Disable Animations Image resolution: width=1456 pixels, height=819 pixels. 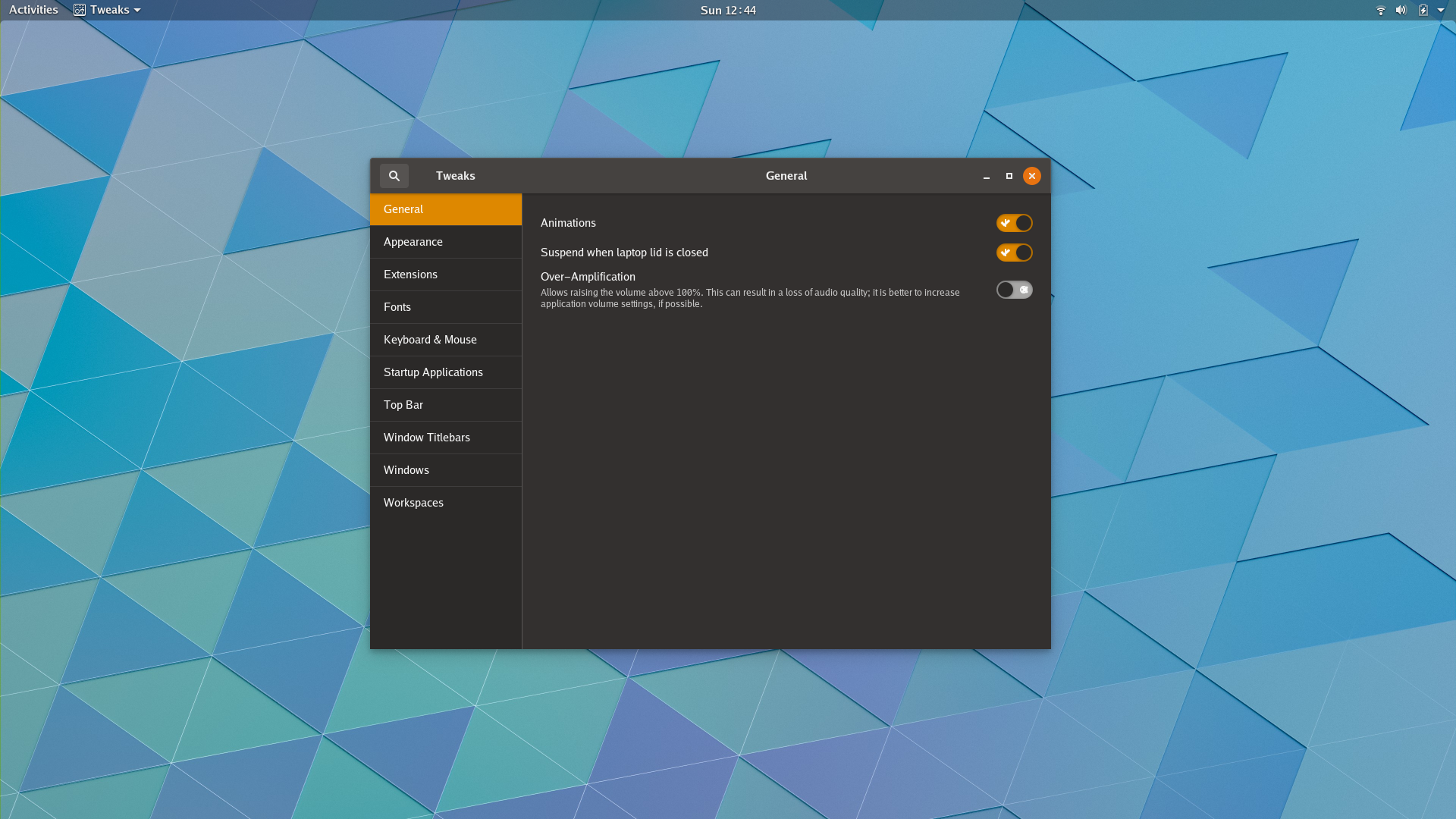pos(1015,223)
